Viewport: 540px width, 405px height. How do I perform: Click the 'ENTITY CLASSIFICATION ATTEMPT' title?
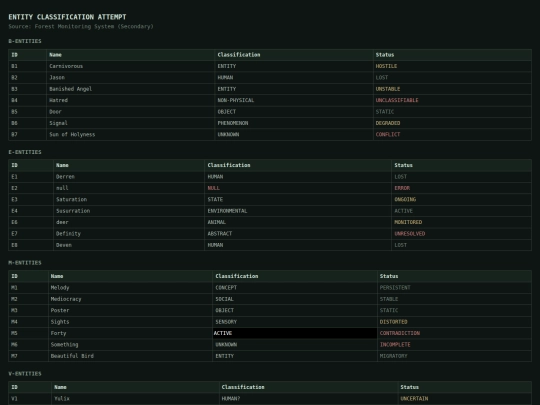[x=67, y=17]
